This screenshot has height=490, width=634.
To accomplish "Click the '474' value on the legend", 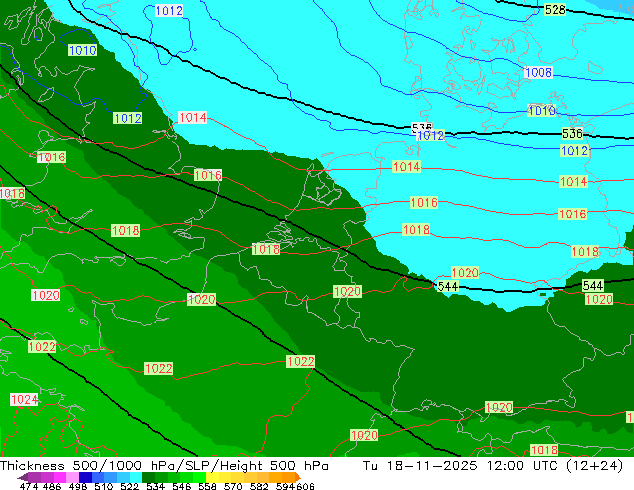I will (x=29, y=486).
